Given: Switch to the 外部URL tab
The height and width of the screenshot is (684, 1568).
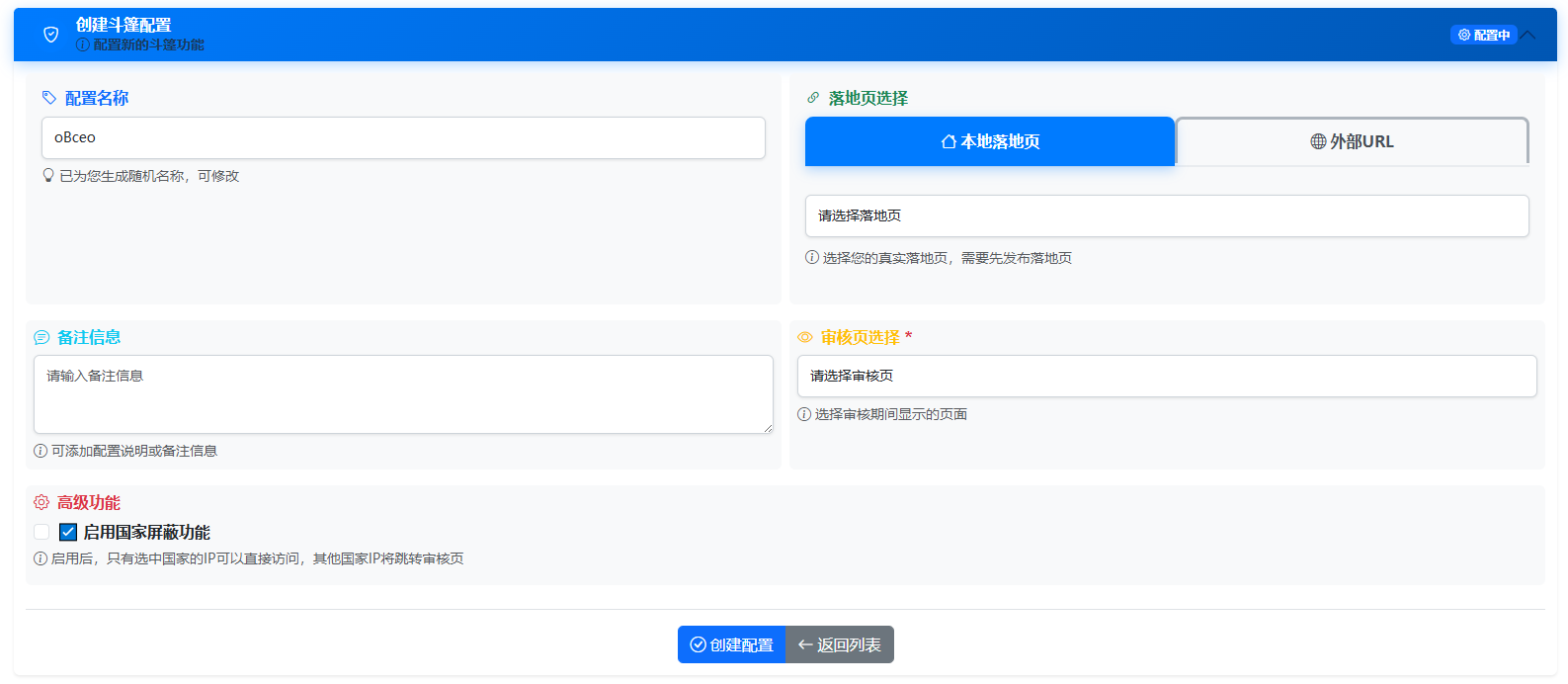Looking at the screenshot, I should [x=1352, y=141].
